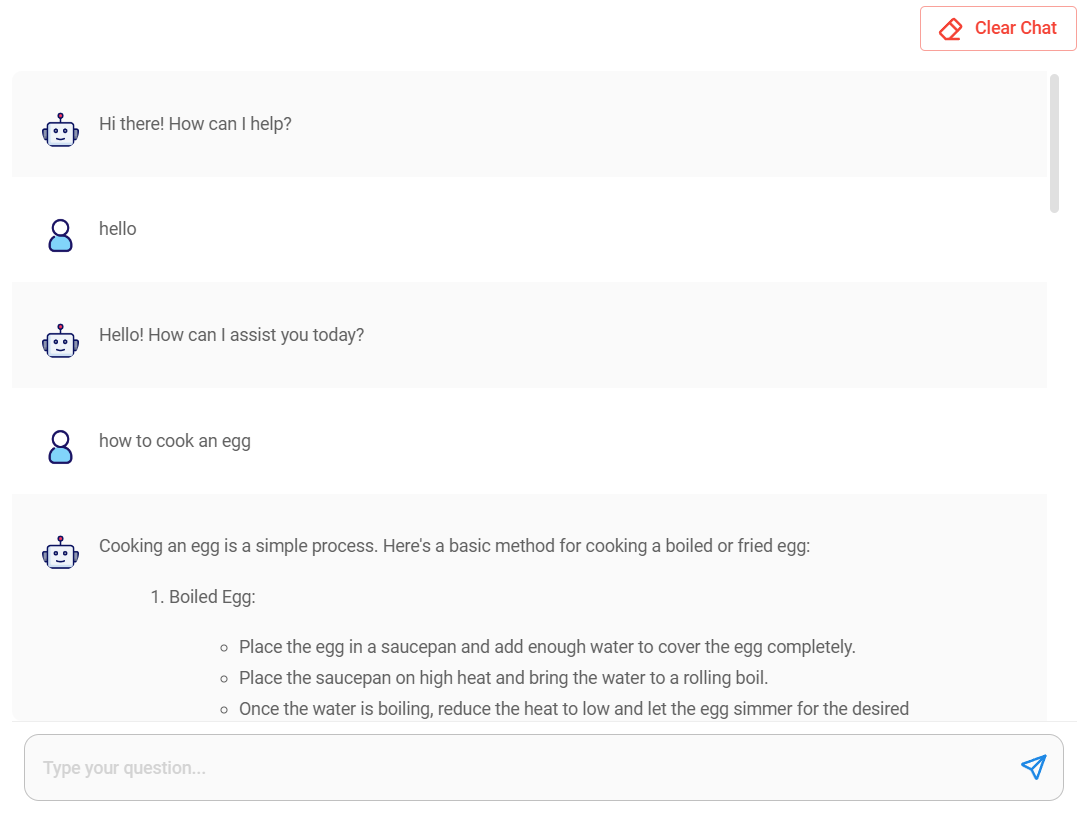Click the "Place the egg in a saucepan" bullet
The width and height of the screenshot is (1083, 815).
(x=546, y=647)
